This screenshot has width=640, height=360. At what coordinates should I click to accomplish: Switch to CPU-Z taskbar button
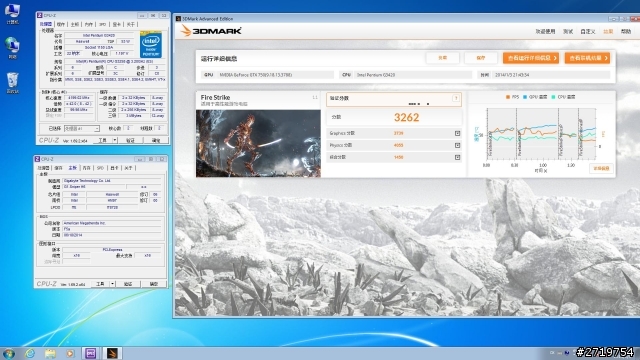pyautogui.click(x=91, y=353)
